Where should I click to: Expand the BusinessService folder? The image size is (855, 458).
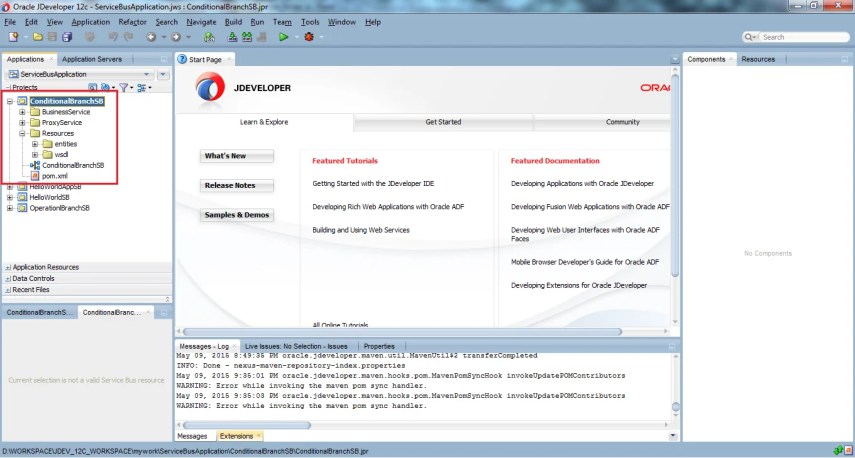(x=22, y=112)
